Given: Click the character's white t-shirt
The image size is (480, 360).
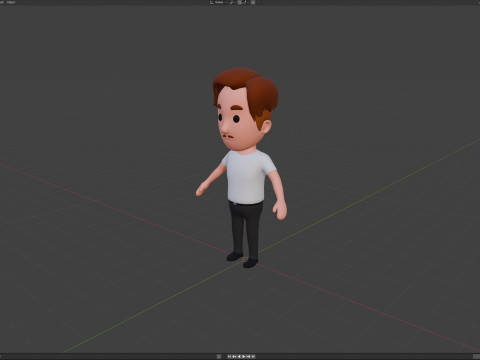Looking at the screenshot, I should (247, 178).
